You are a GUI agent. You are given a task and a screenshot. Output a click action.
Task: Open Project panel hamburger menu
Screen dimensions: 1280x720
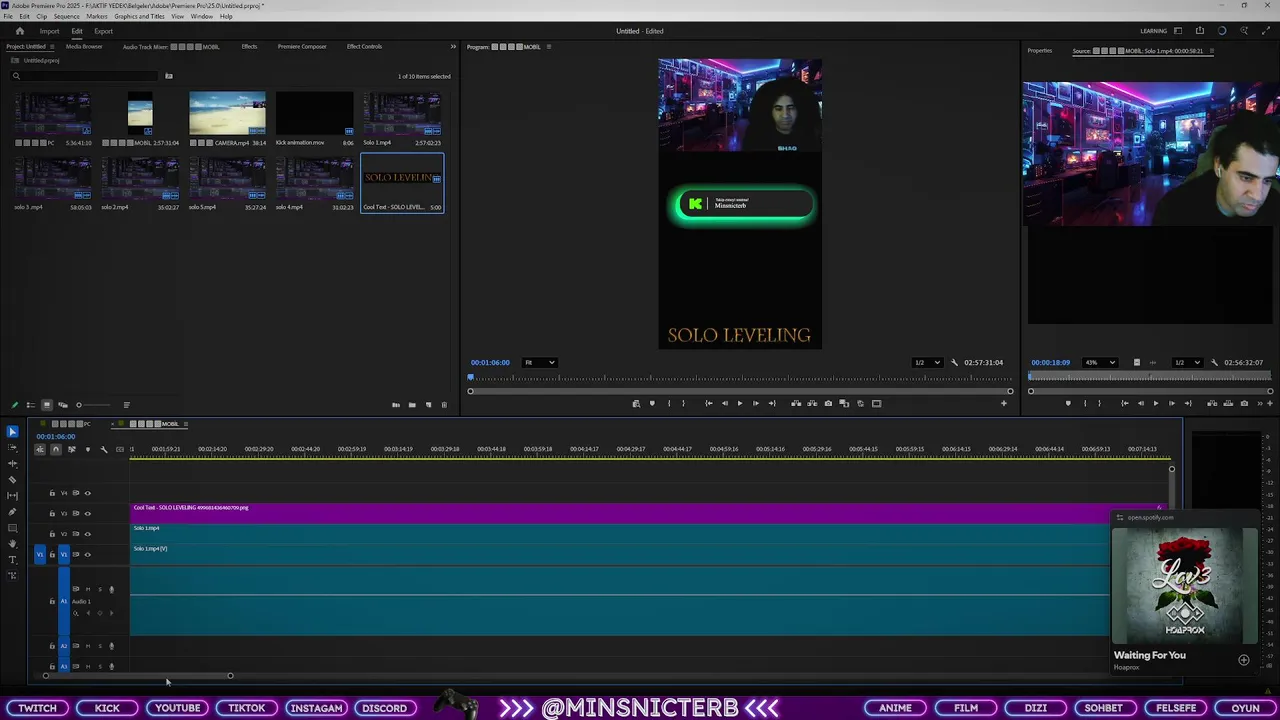point(53,46)
